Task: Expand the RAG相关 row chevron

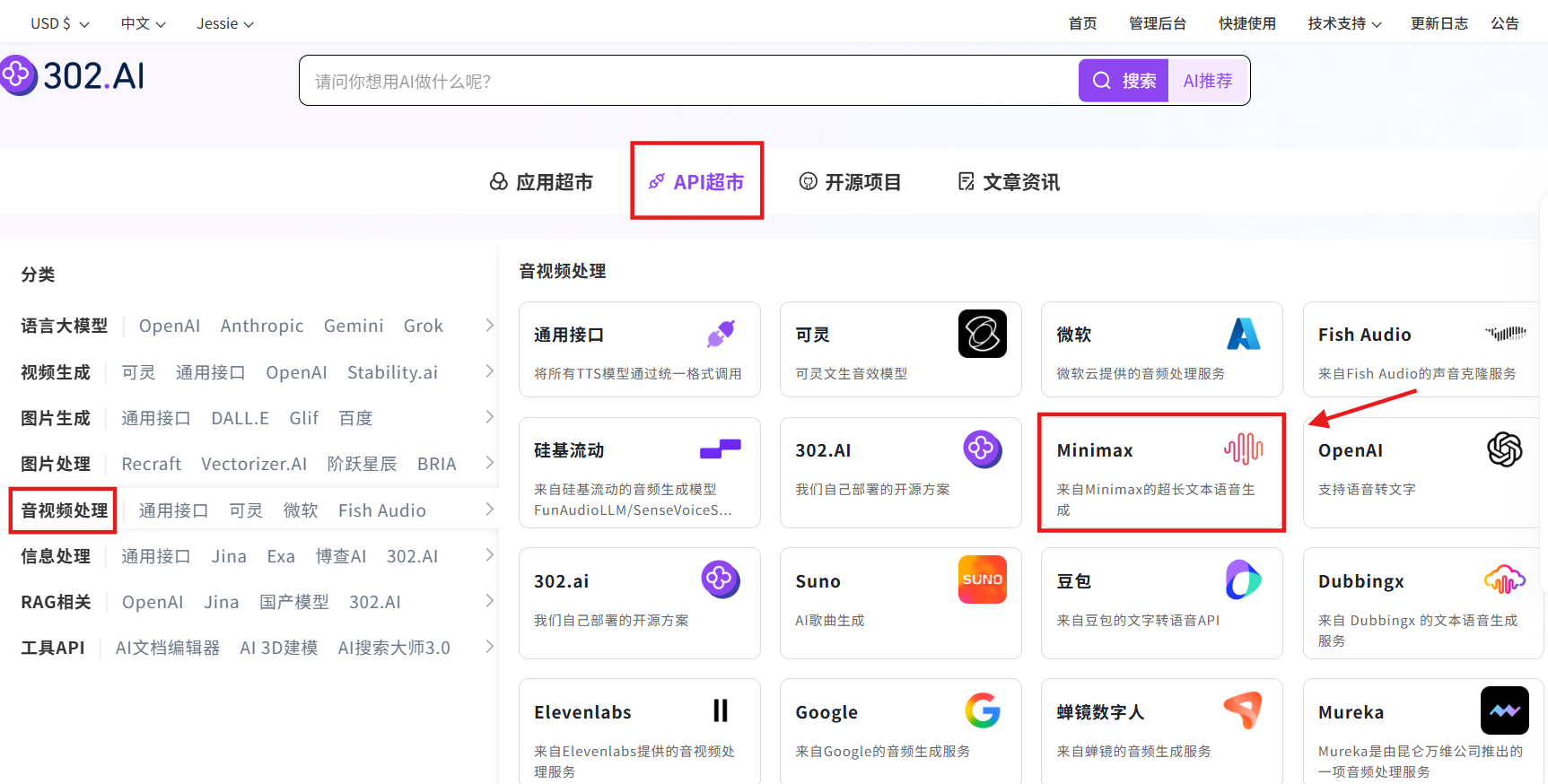Action: 489,600
